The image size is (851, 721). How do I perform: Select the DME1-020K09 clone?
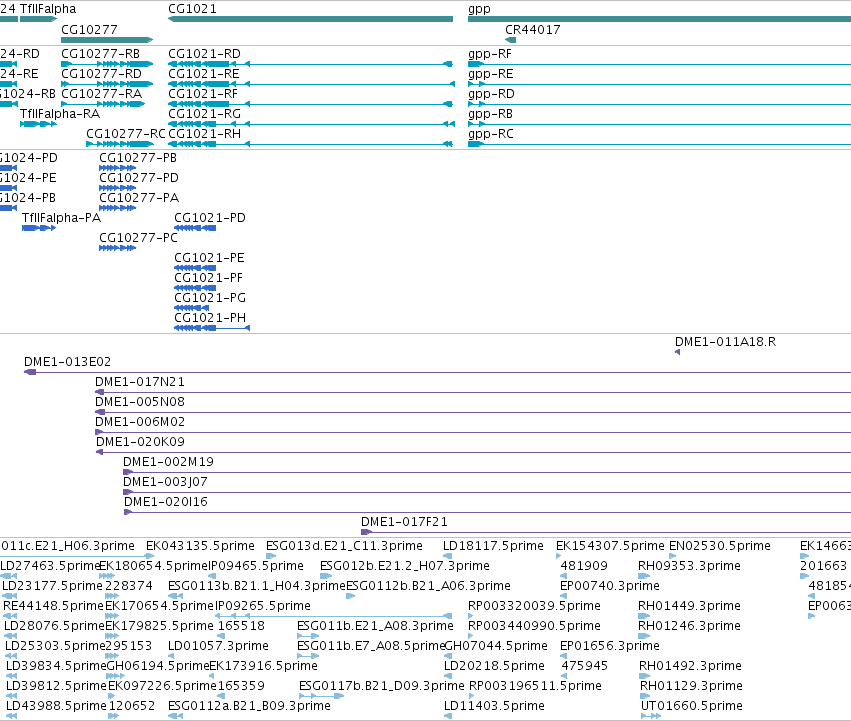click(473, 452)
